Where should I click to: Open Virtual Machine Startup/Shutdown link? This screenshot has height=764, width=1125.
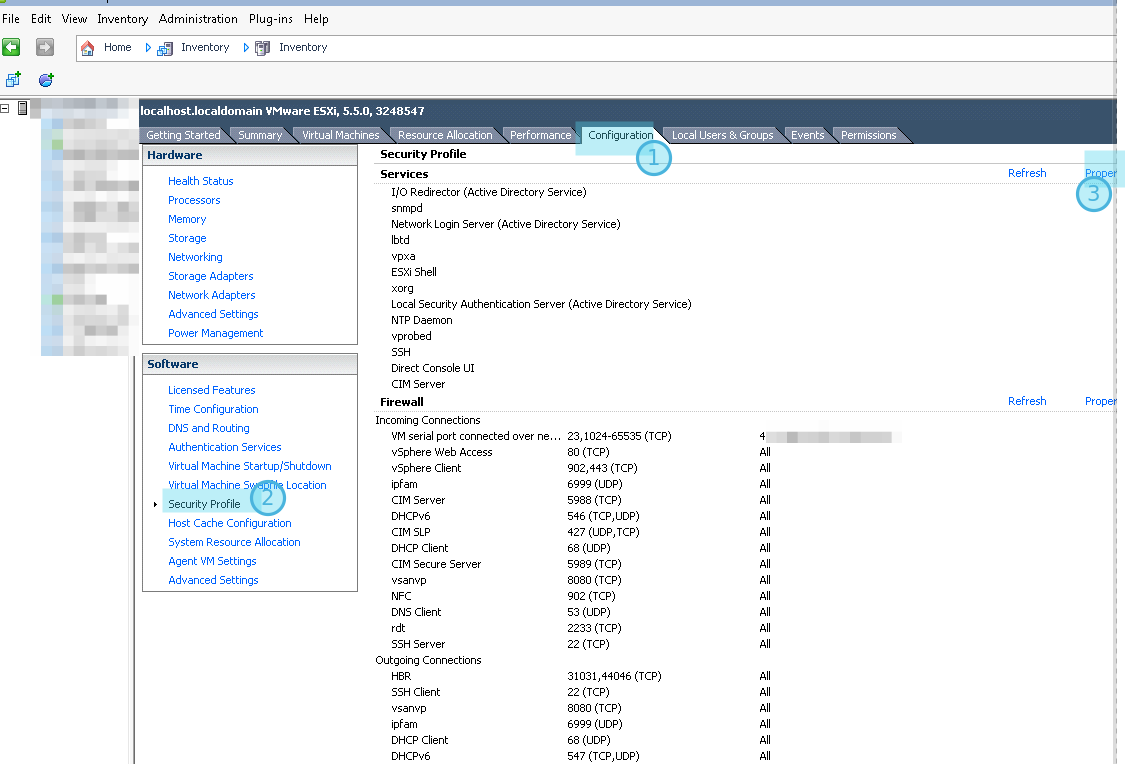pos(250,466)
